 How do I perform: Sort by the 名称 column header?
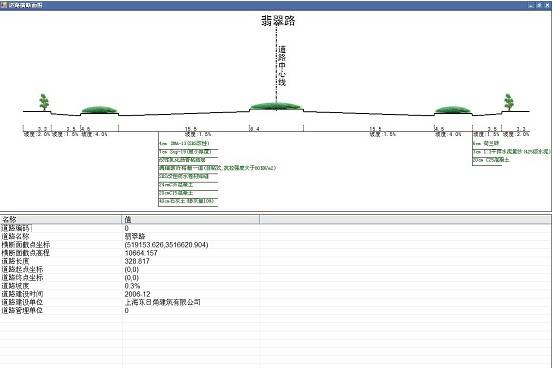(x=61, y=220)
